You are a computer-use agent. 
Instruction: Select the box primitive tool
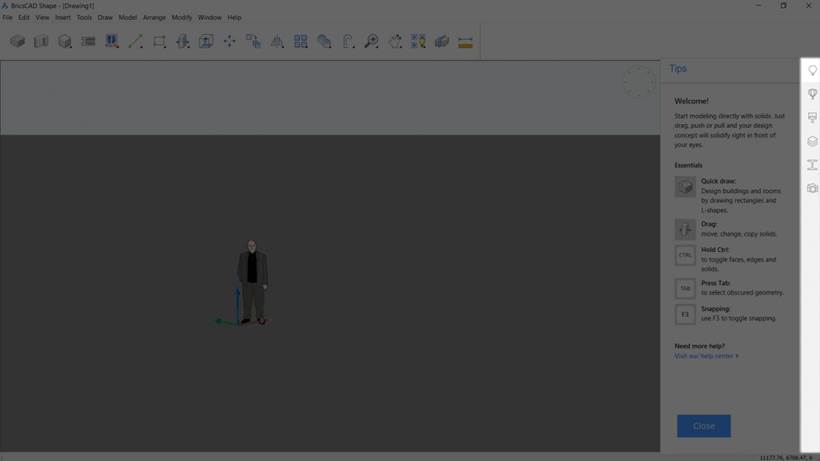pyautogui.click(x=65, y=41)
